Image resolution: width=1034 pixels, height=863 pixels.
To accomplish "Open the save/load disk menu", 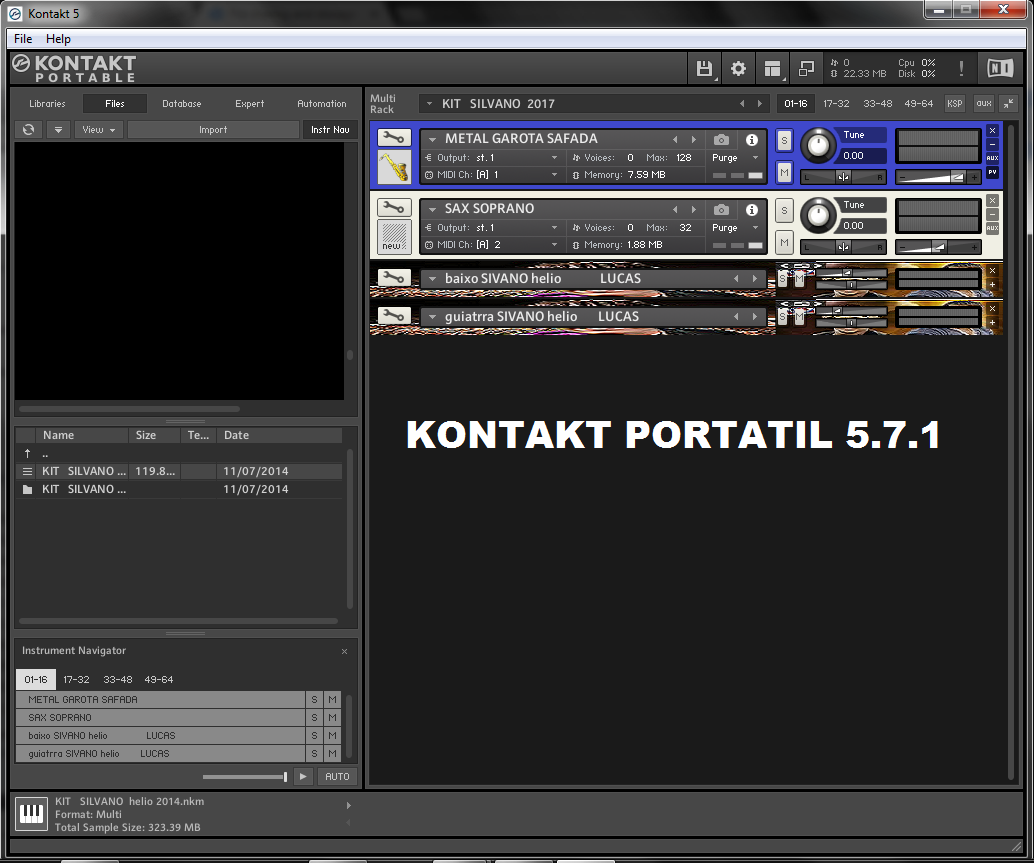I will click(x=704, y=69).
